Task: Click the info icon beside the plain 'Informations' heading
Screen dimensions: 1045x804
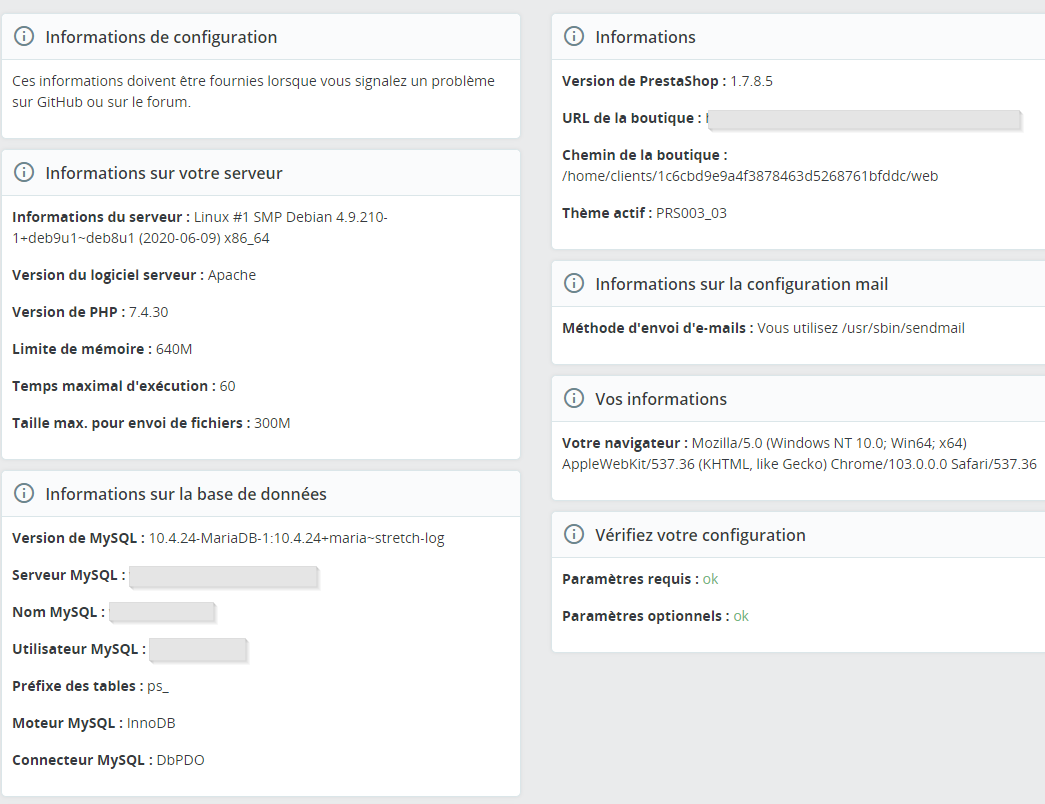Action: tap(574, 37)
